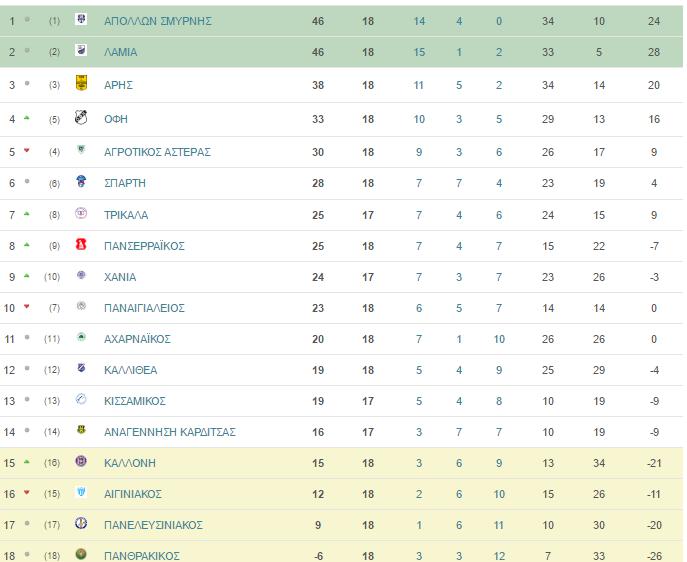Click green up arrow beside position 4
Image resolution: width=687 pixels, height=562 pixels.
(27, 118)
